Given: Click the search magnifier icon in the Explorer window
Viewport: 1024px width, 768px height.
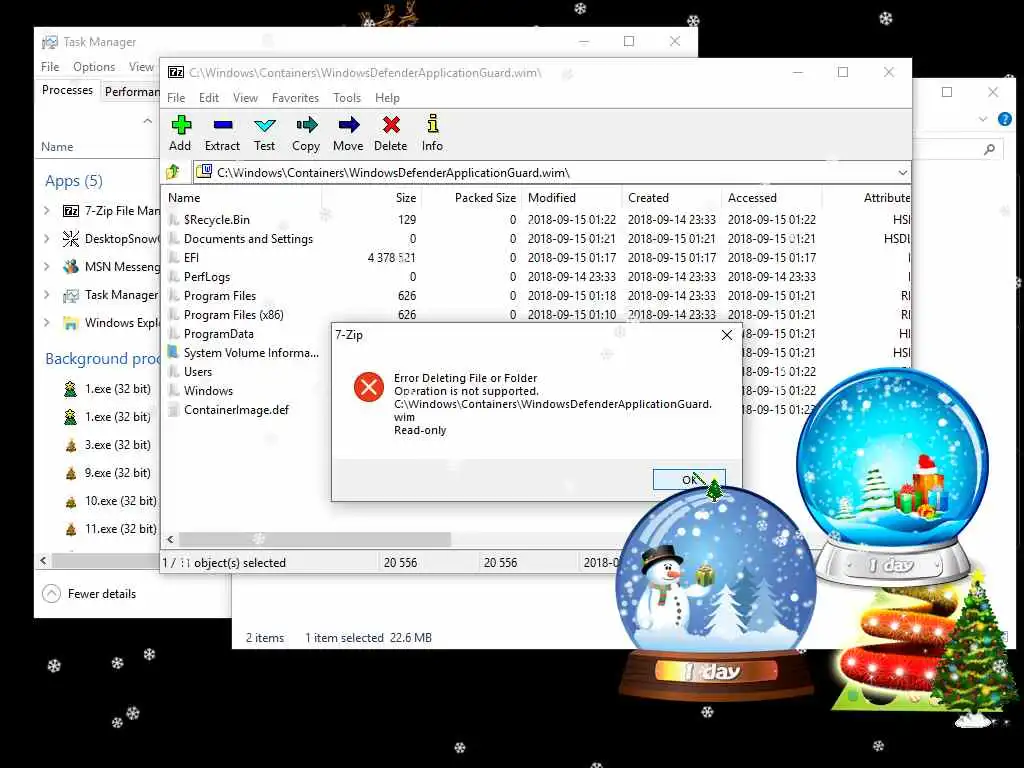Looking at the screenshot, I should (x=989, y=150).
